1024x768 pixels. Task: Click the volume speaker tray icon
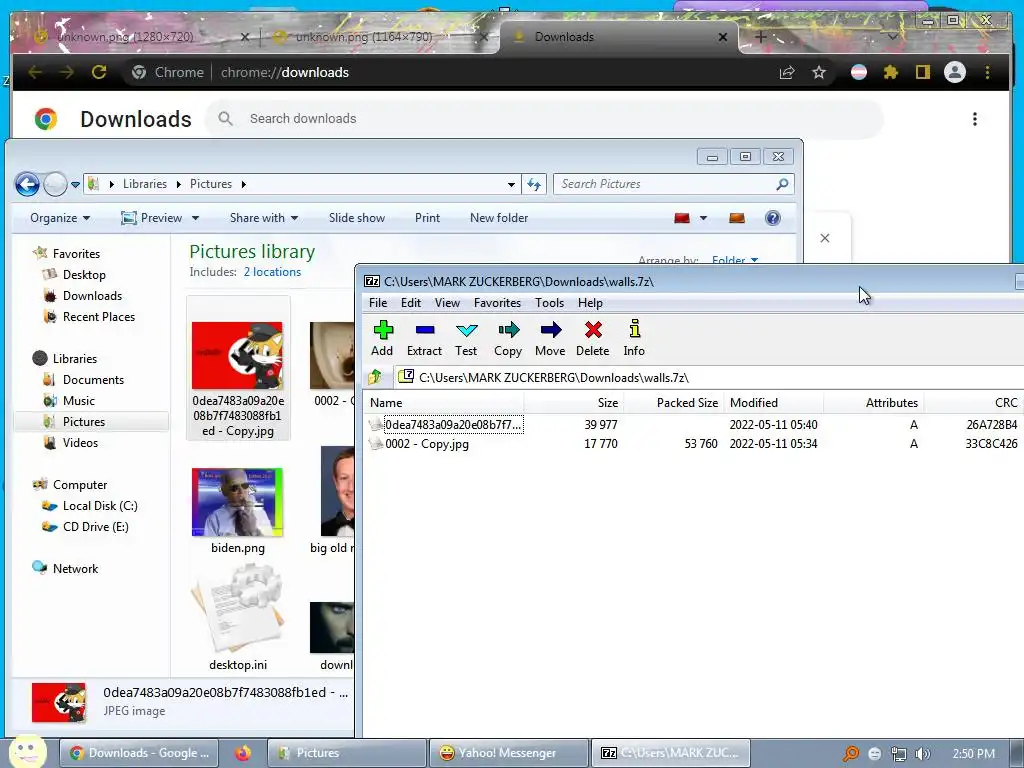pos(923,754)
